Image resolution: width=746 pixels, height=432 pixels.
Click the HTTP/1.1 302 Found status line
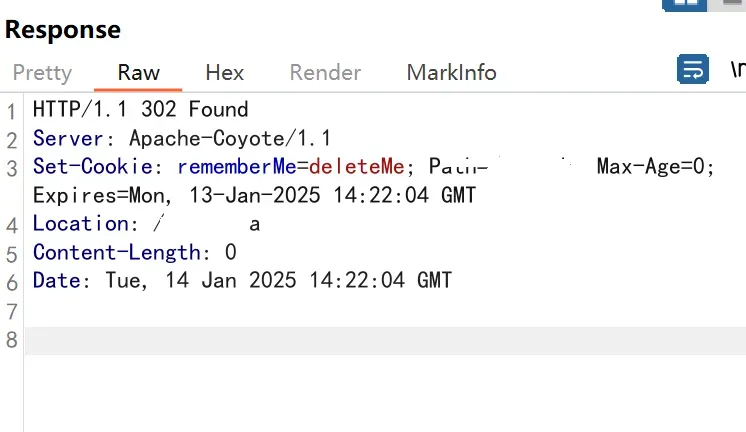pos(140,109)
